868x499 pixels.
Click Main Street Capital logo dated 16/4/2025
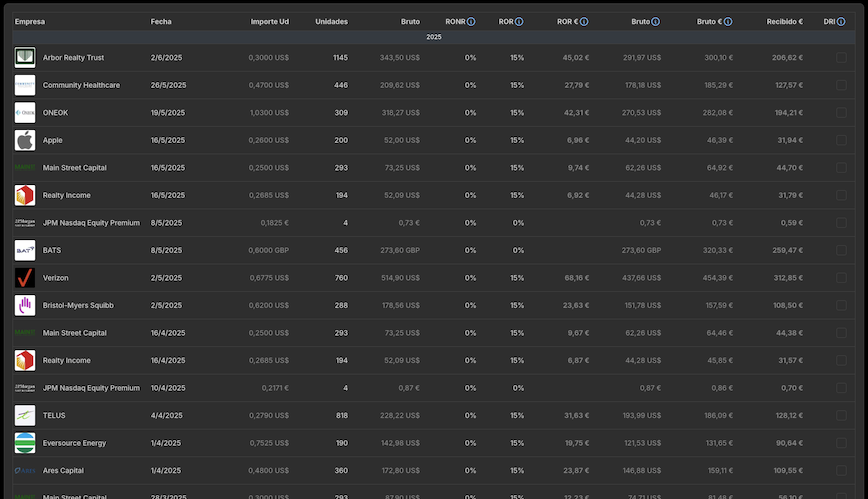click(x=25, y=333)
